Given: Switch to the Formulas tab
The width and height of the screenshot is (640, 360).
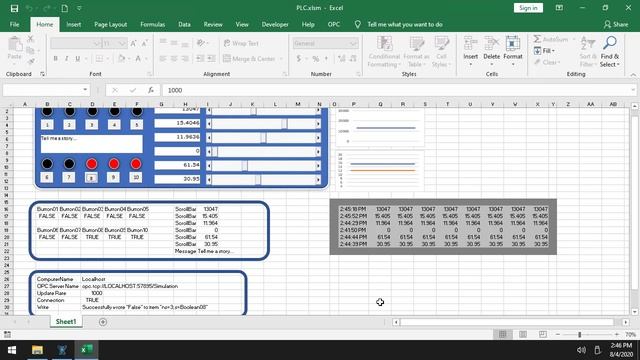Looking at the screenshot, I should tap(153, 24).
